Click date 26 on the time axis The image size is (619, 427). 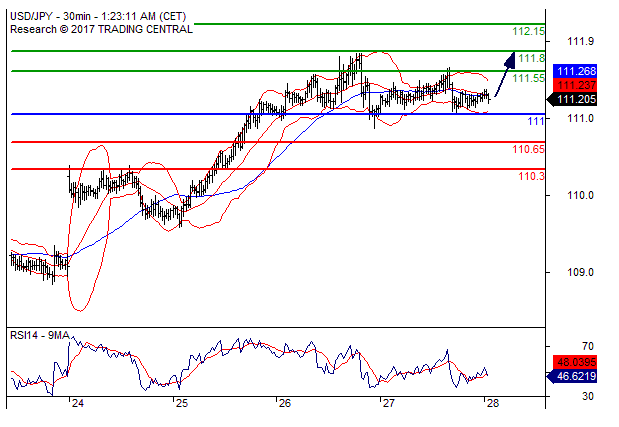click(x=285, y=403)
